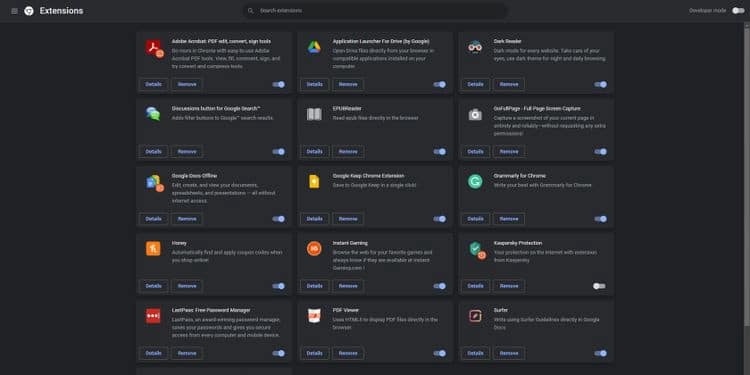This screenshot has height=375, width=750.
Task: Click the 'Developer mode' label
Action: tap(707, 11)
